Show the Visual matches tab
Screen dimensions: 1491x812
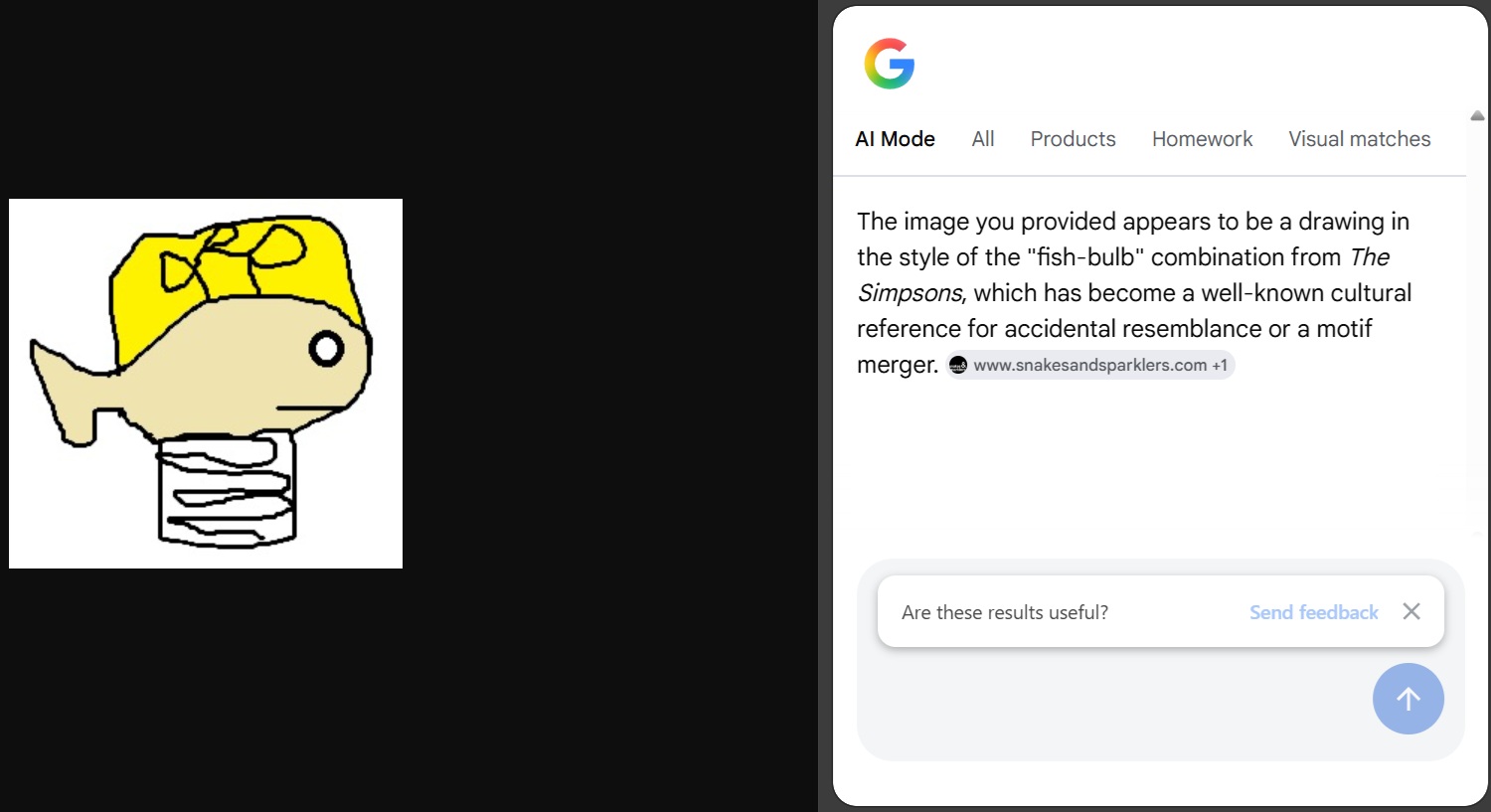(1359, 139)
